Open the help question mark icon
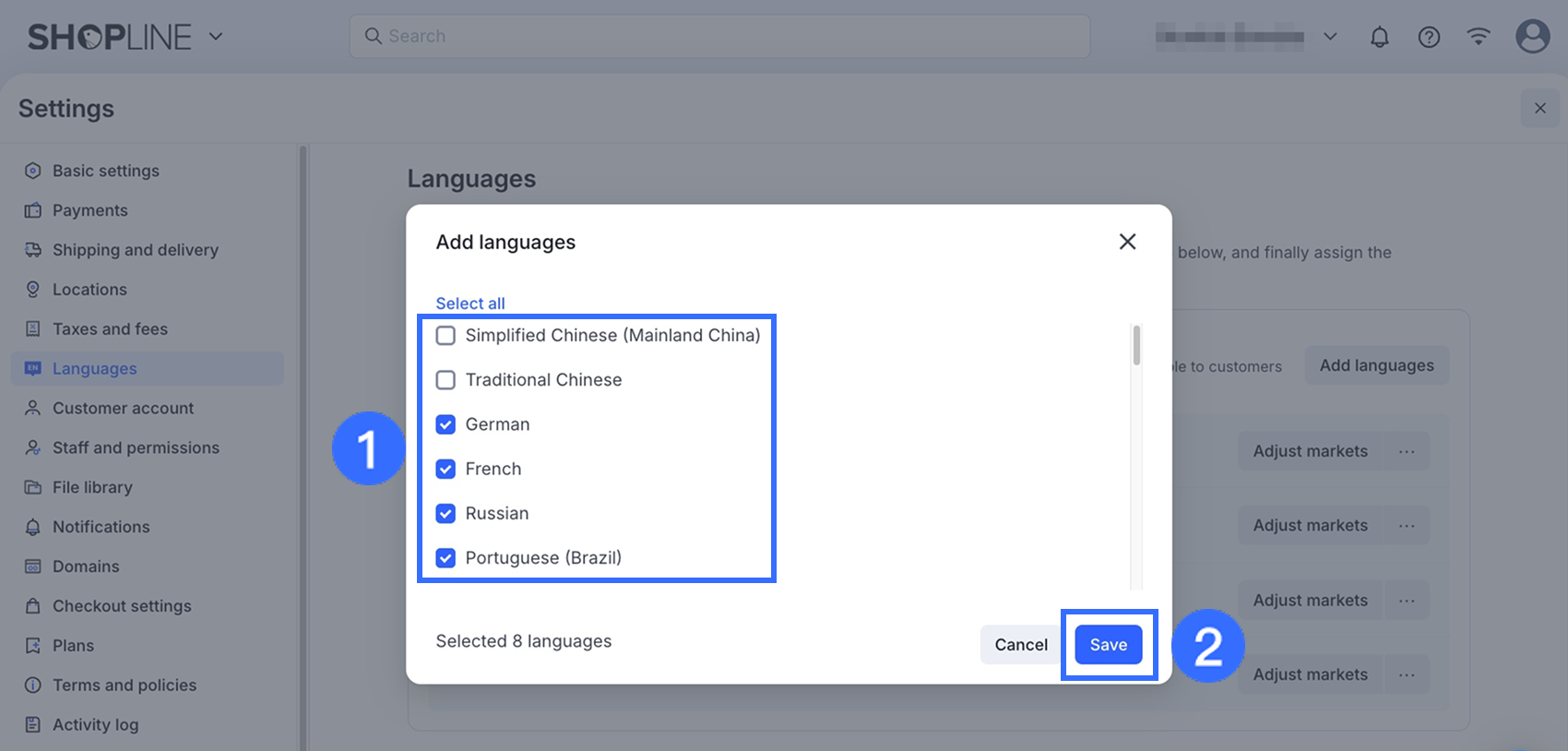This screenshot has height=751, width=1568. (1429, 37)
